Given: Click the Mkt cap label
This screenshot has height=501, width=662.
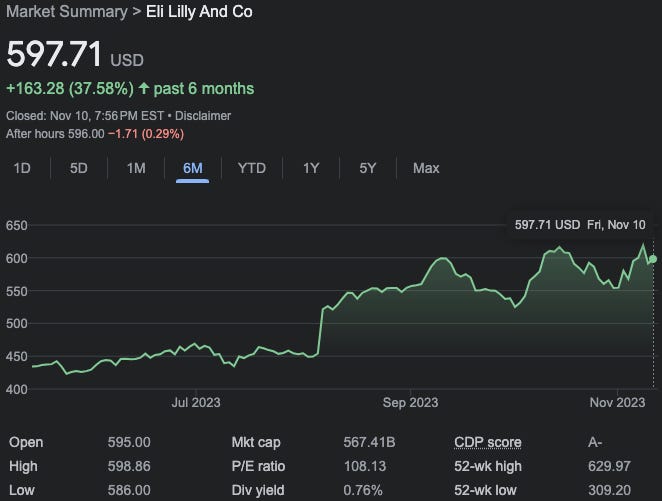Looking at the screenshot, I should pyautogui.click(x=256, y=442).
